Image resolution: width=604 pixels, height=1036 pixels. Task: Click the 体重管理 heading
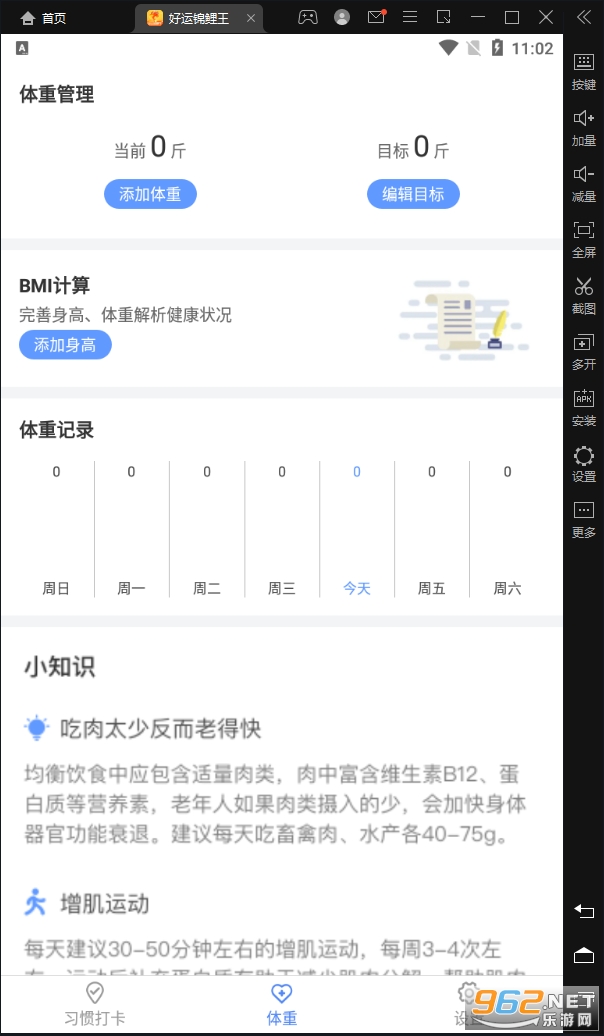point(57,94)
